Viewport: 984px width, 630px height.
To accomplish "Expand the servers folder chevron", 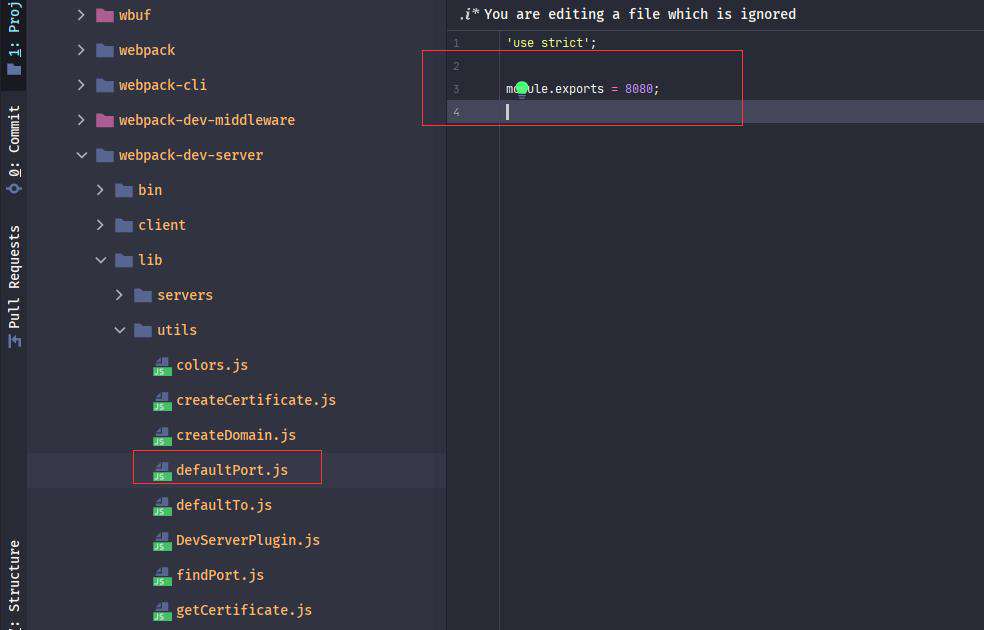I will (x=119, y=295).
